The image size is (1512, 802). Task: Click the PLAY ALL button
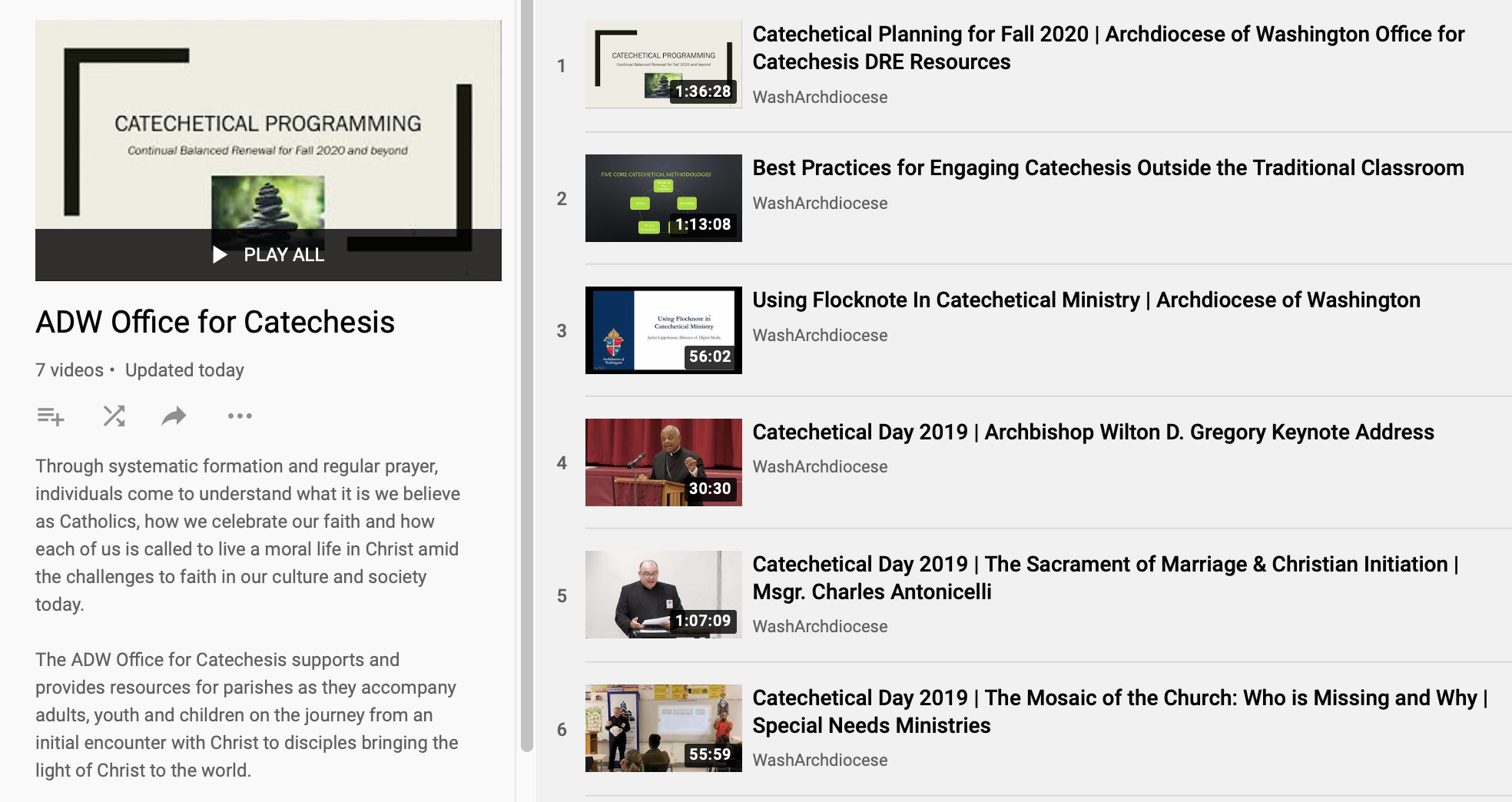[268, 255]
